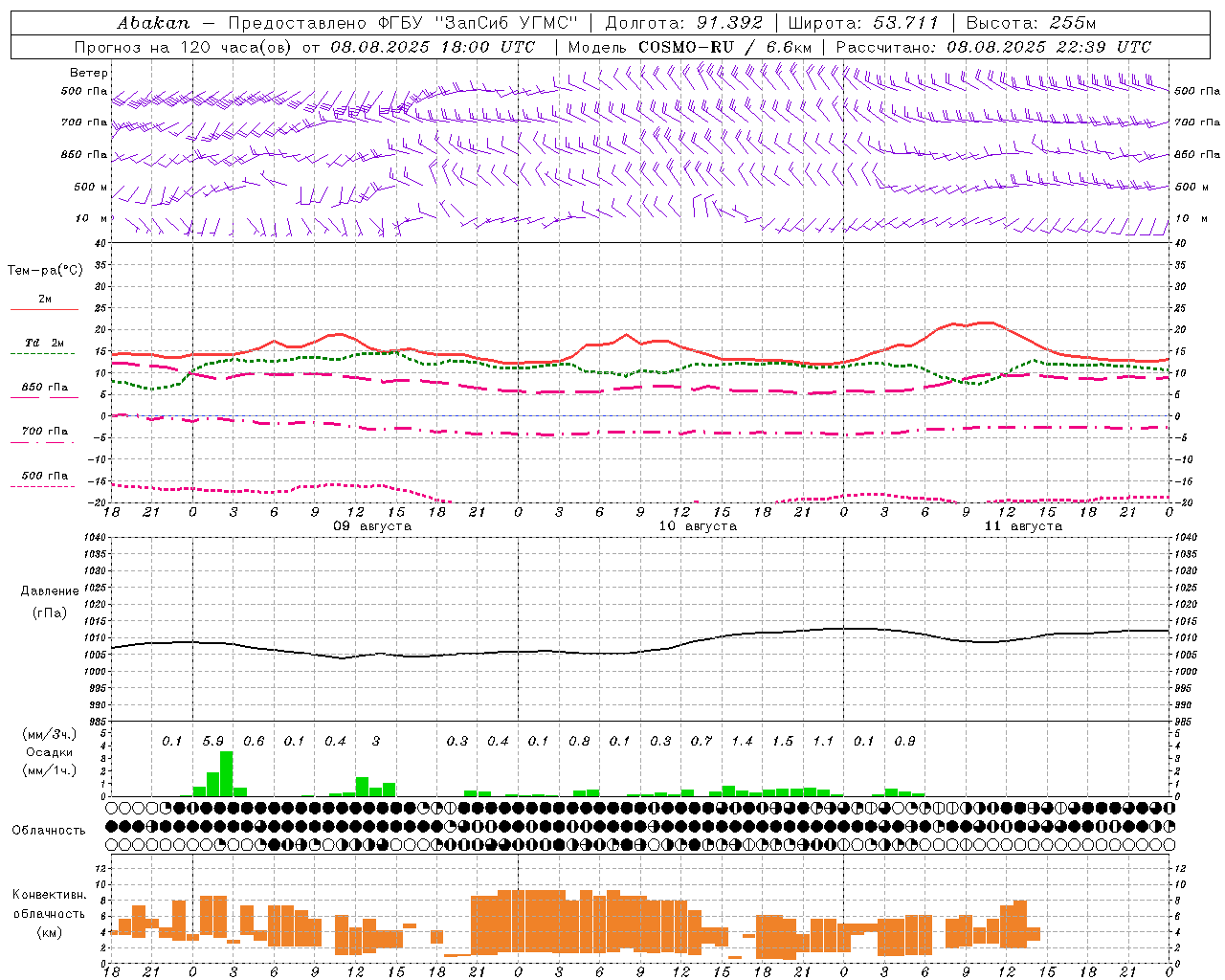1225x980 pixels.
Task: Select the provider text "ЗапСиб УГМС"
Action: click(508, 23)
